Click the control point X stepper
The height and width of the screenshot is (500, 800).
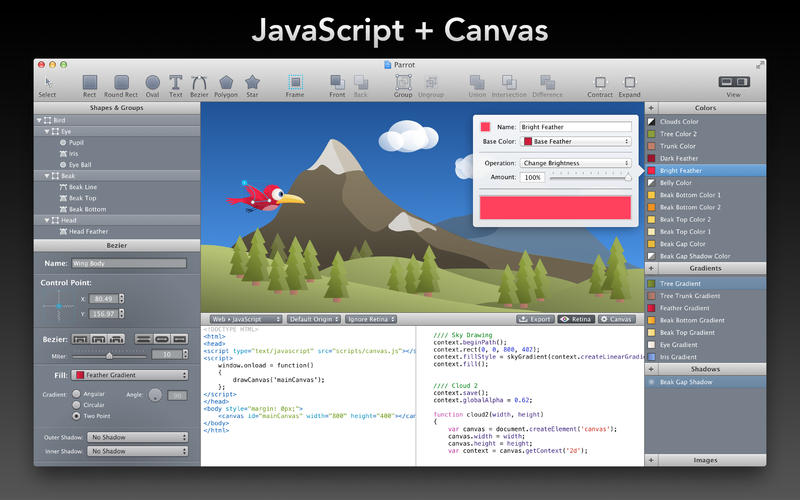(x=121, y=298)
